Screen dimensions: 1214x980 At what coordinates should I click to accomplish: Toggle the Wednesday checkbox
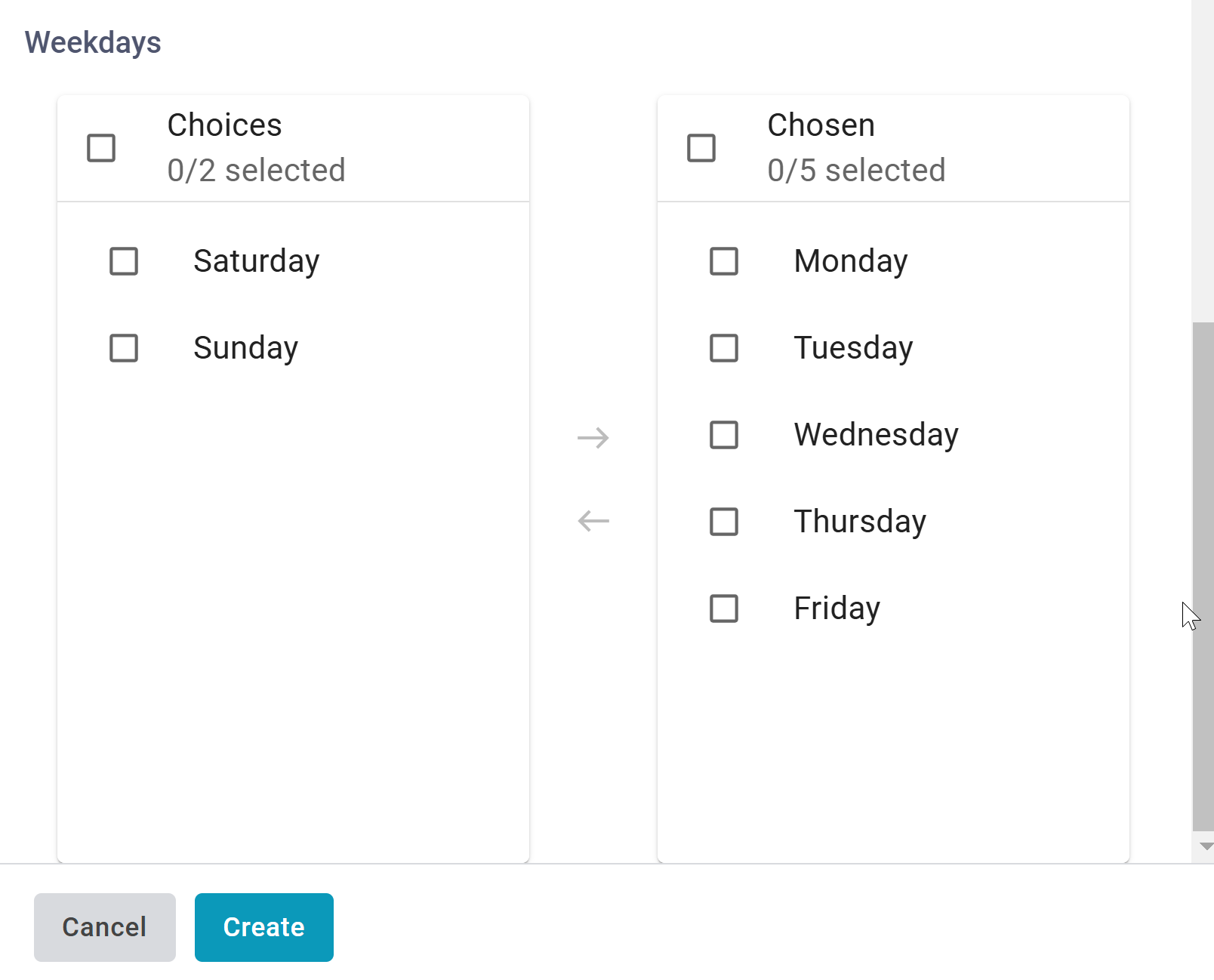724,435
